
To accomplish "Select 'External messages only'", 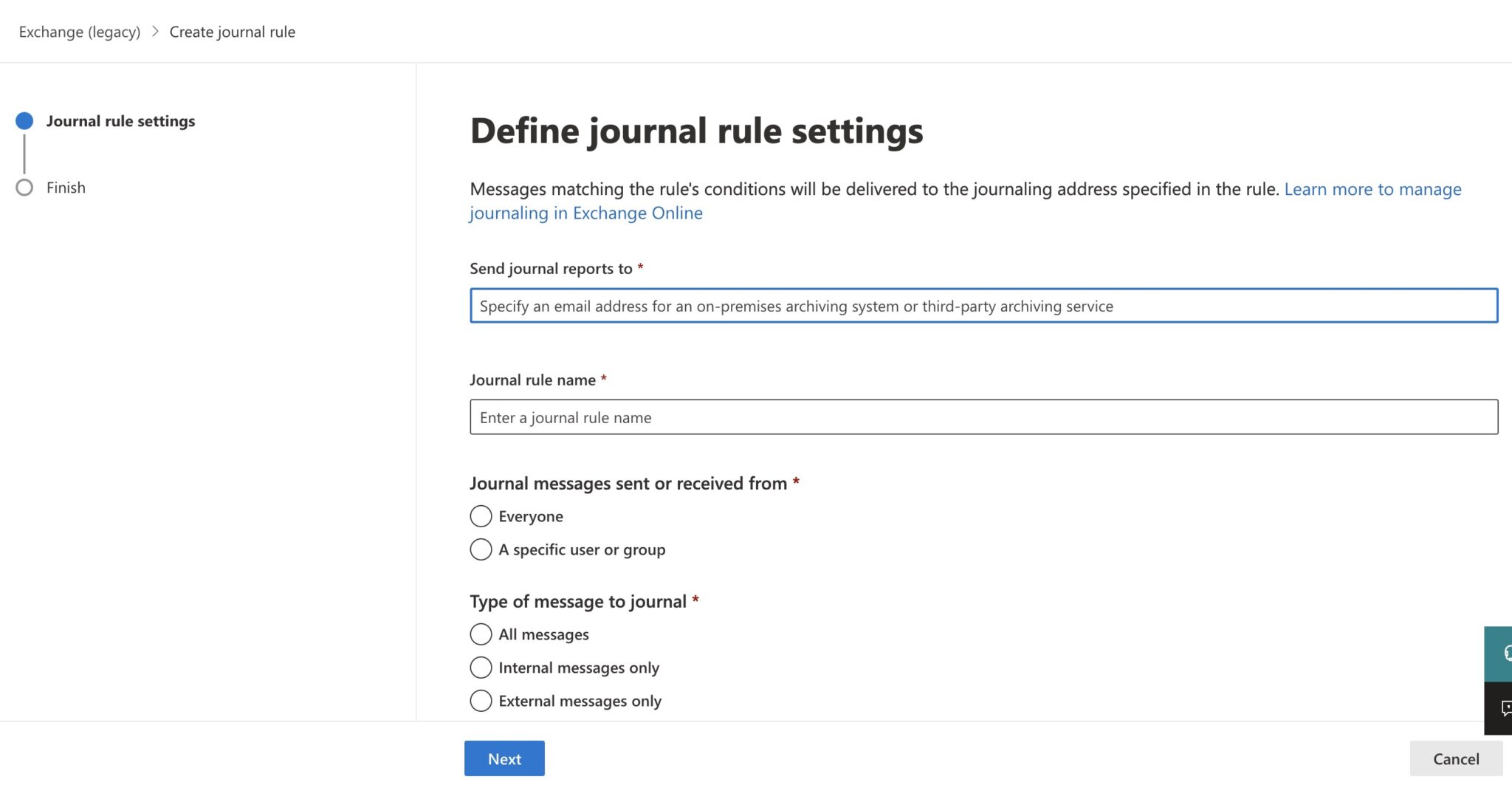I will point(481,700).
